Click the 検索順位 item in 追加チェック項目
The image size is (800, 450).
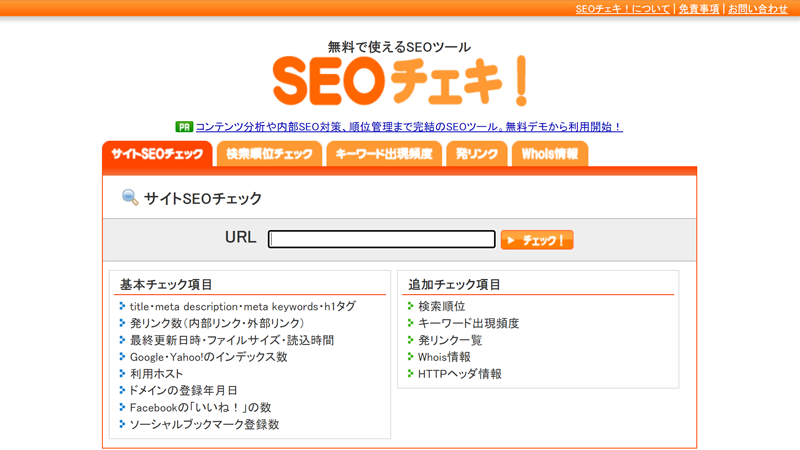click(441, 306)
